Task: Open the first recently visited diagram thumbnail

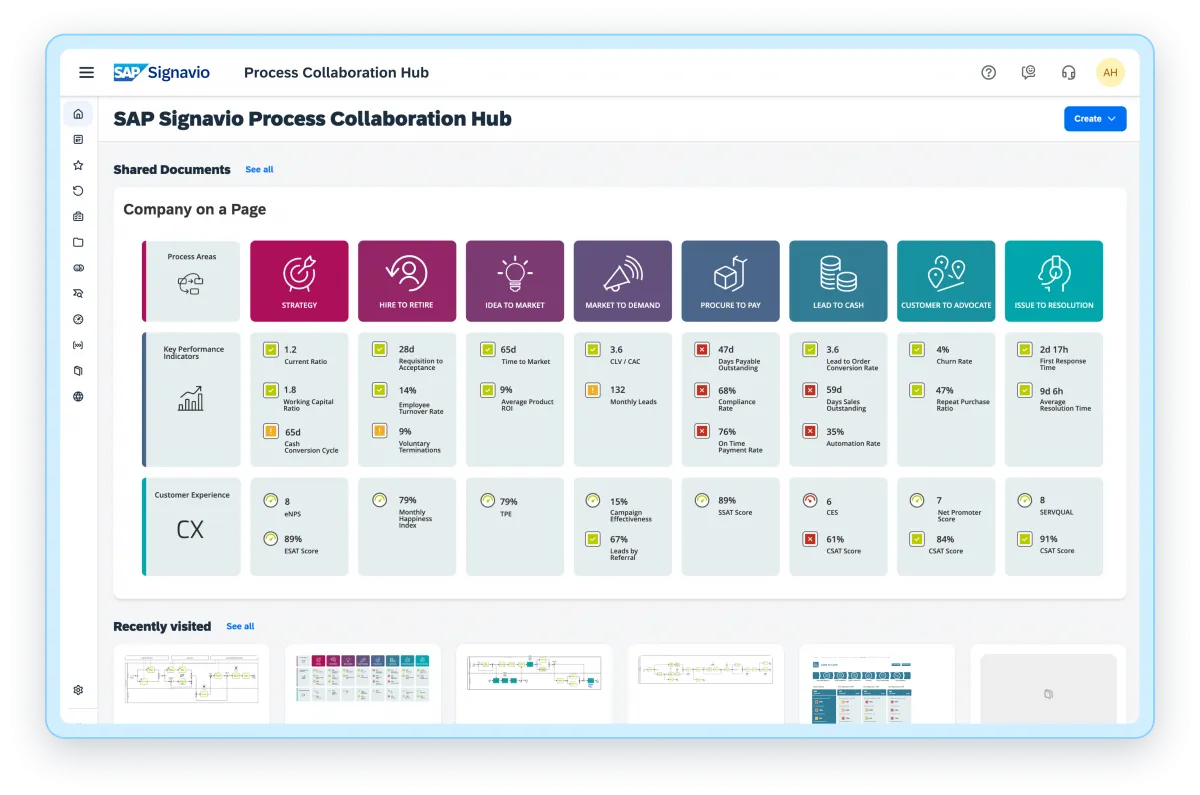Action: click(191, 683)
